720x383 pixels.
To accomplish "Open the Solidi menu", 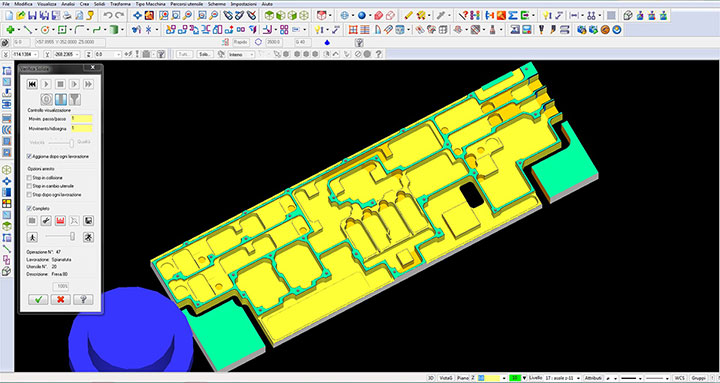I will [x=99, y=4].
